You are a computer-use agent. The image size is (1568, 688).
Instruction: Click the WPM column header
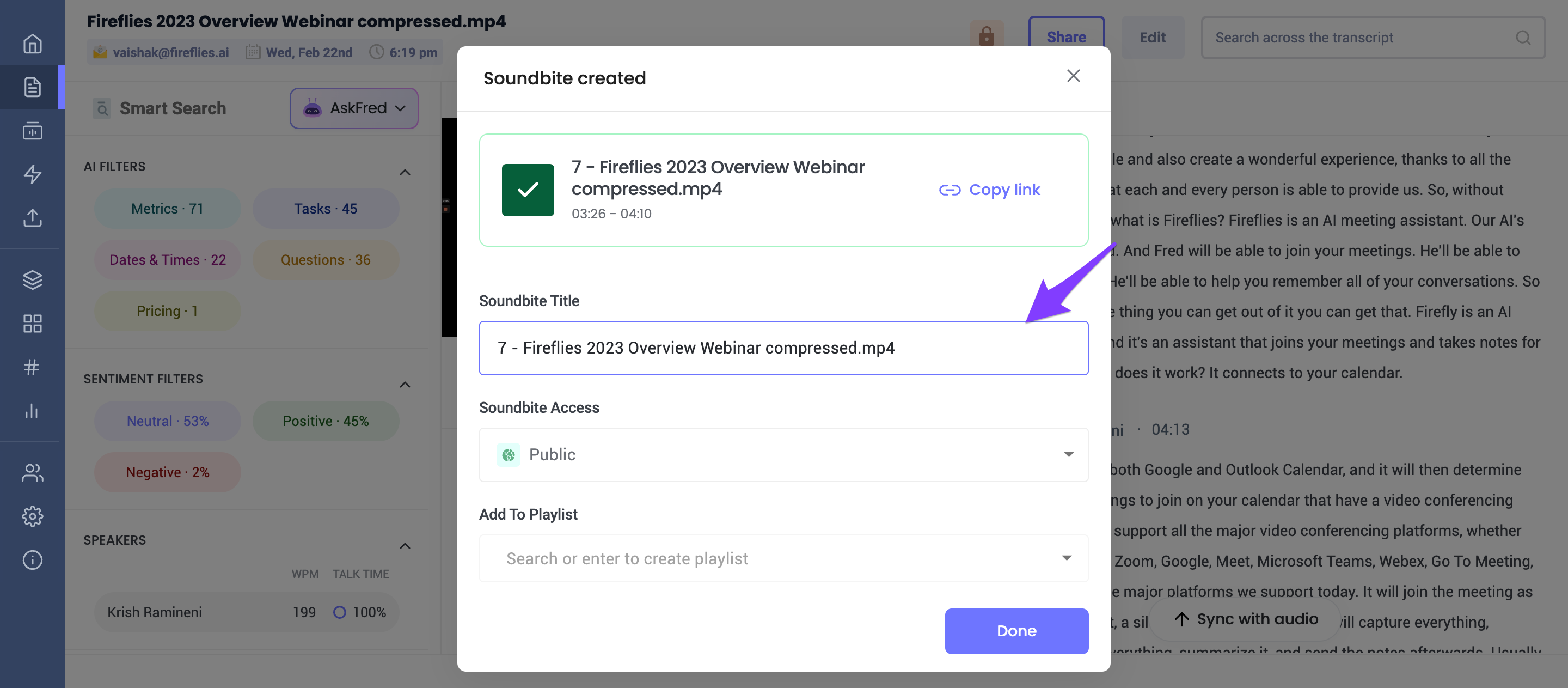[x=305, y=574]
